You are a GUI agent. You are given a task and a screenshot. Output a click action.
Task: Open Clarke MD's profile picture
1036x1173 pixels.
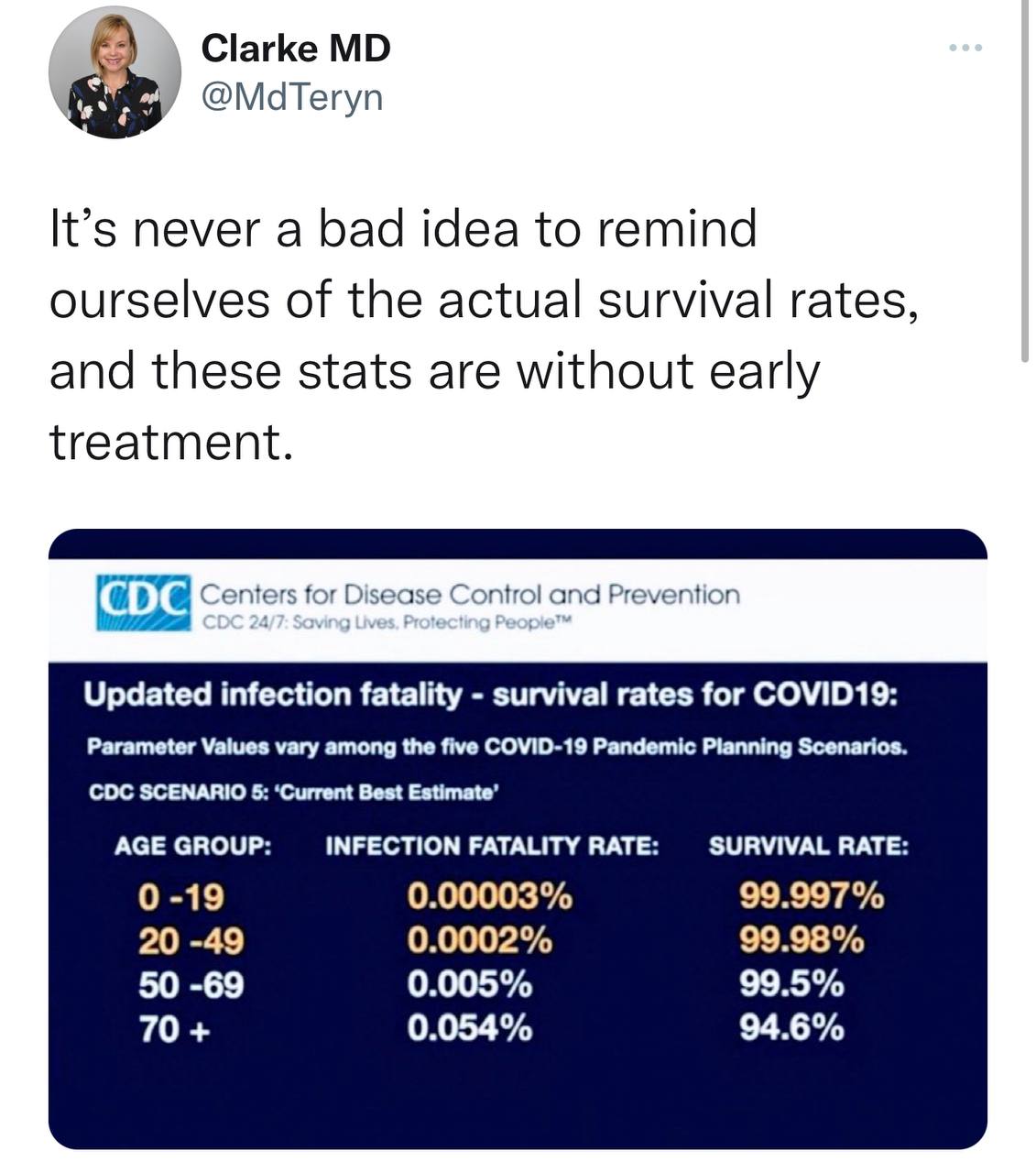(x=115, y=72)
